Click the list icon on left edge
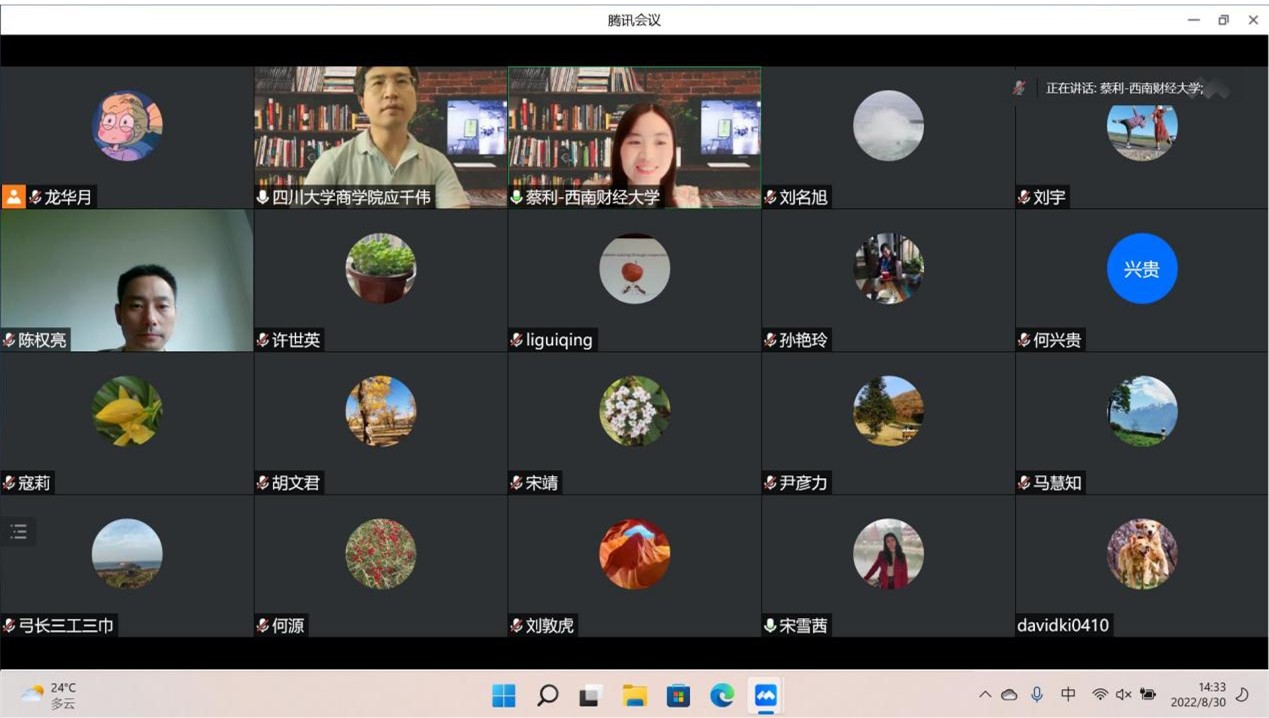Screen dimensions: 1269x718 [x=19, y=532]
